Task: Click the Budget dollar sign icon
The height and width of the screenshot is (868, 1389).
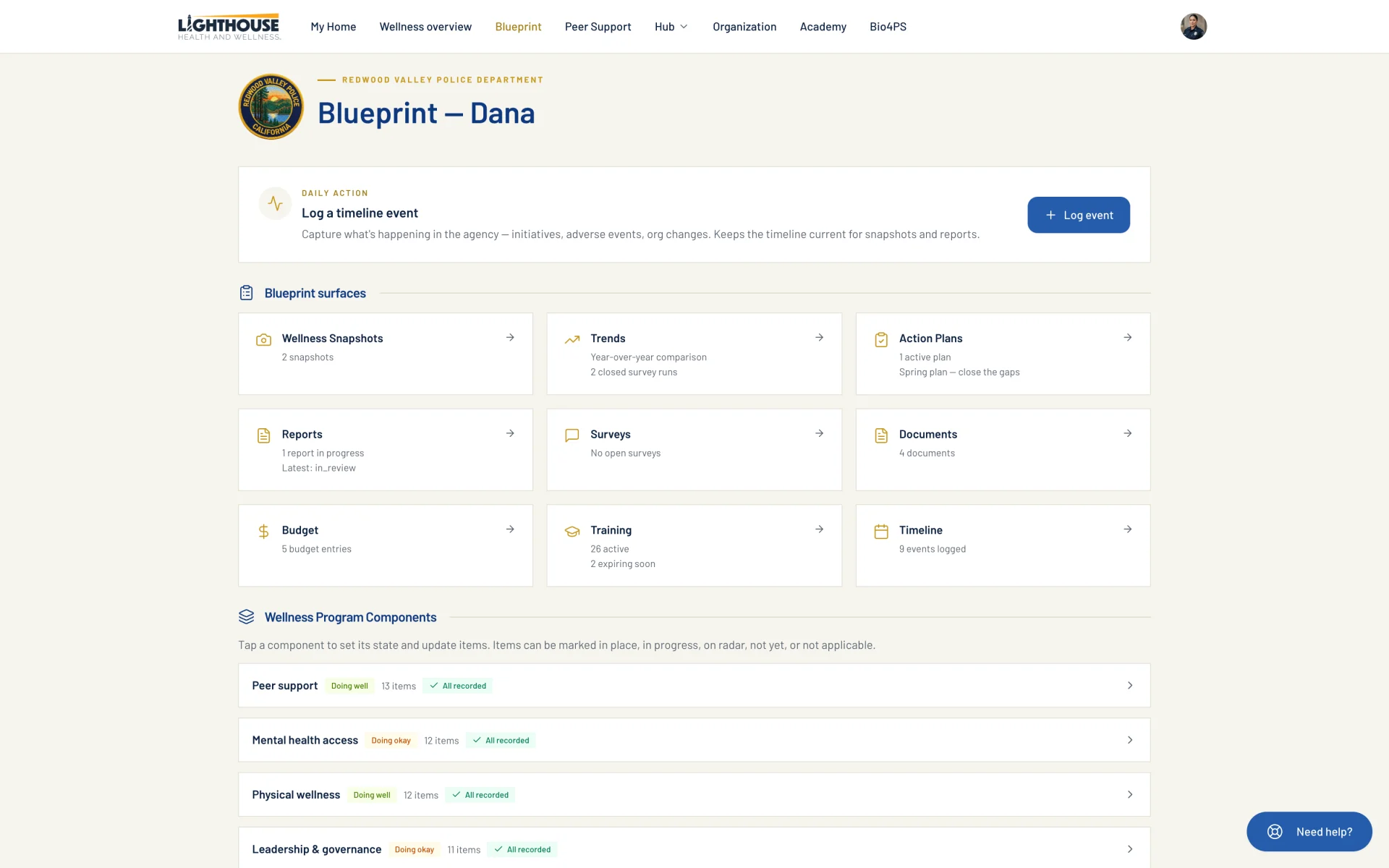Action: [x=263, y=532]
